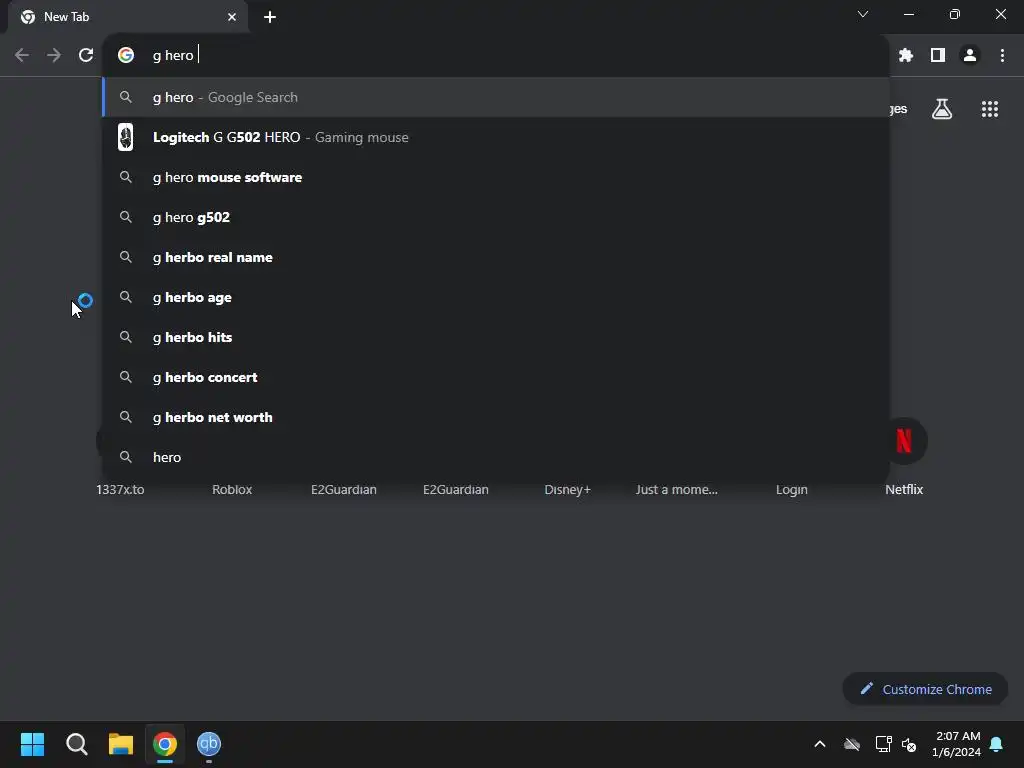The image size is (1024, 768).
Task: Open the Extensions puzzle icon
Action: (x=905, y=56)
